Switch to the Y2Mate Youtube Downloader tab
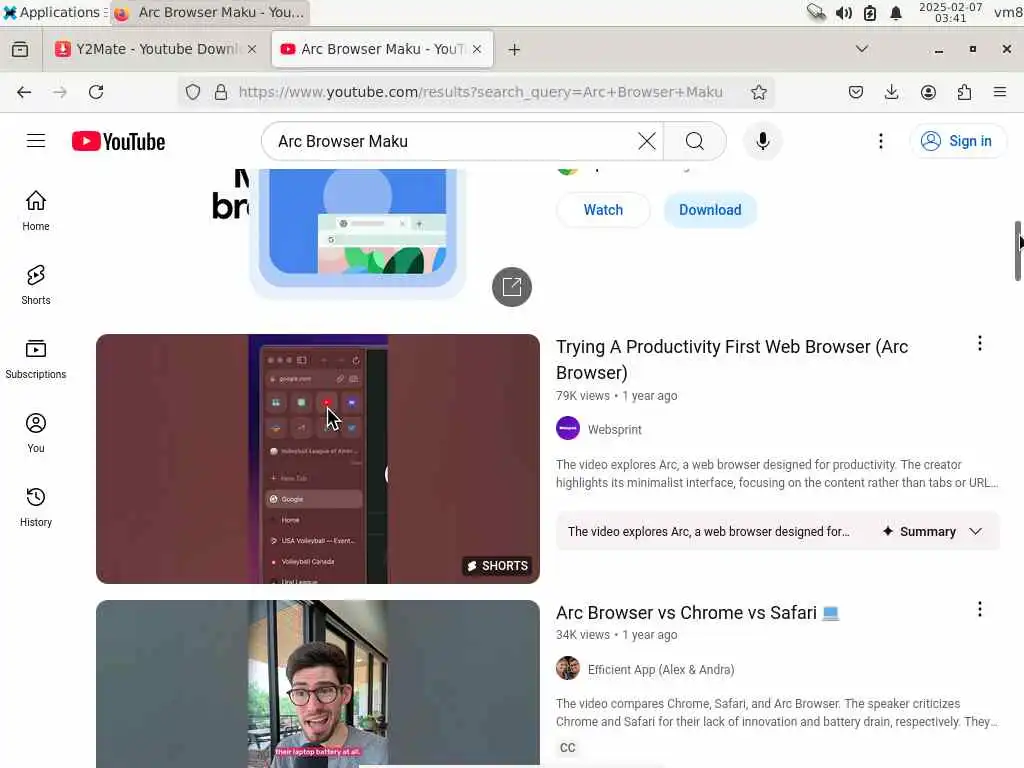 pos(155,49)
